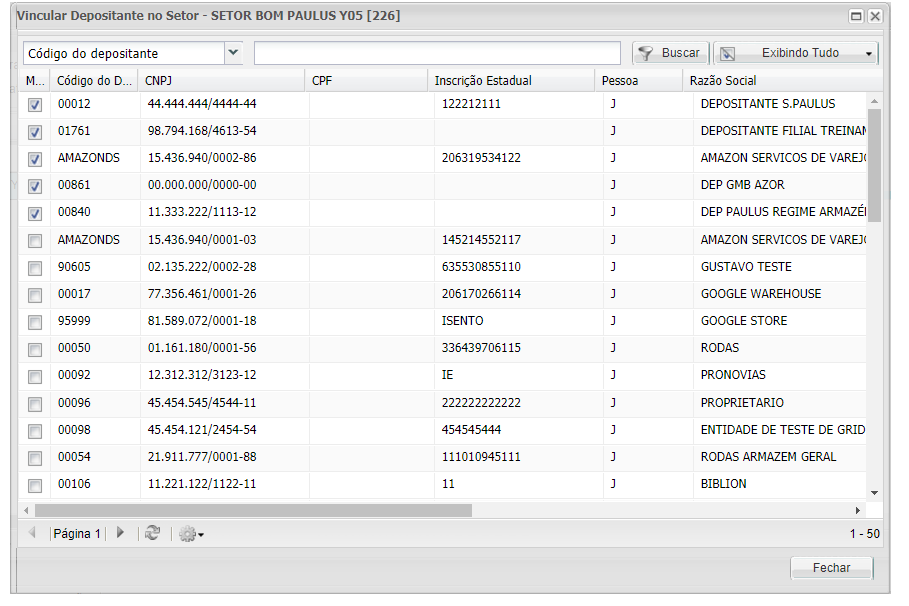
Task: Uncheck depositante 00012 checkbox
Action: pos(35,105)
